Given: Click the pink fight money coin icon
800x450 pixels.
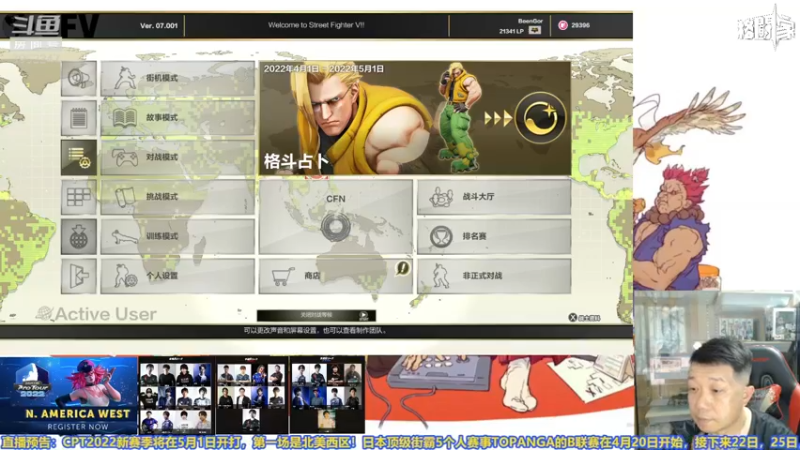Looking at the screenshot, I should pyautogui.click(x=563, y=25).
